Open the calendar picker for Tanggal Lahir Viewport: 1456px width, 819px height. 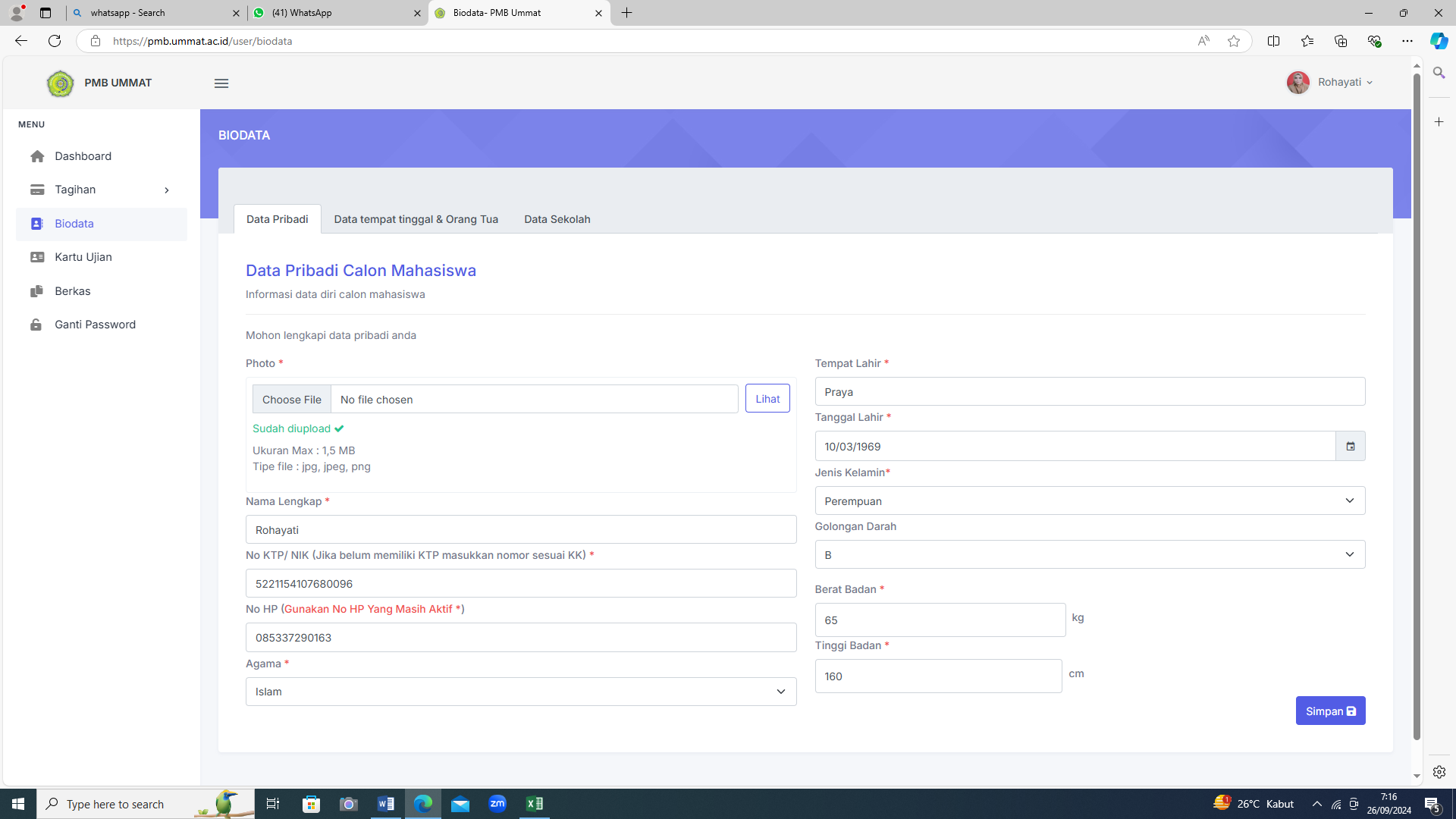[1350, 447]
